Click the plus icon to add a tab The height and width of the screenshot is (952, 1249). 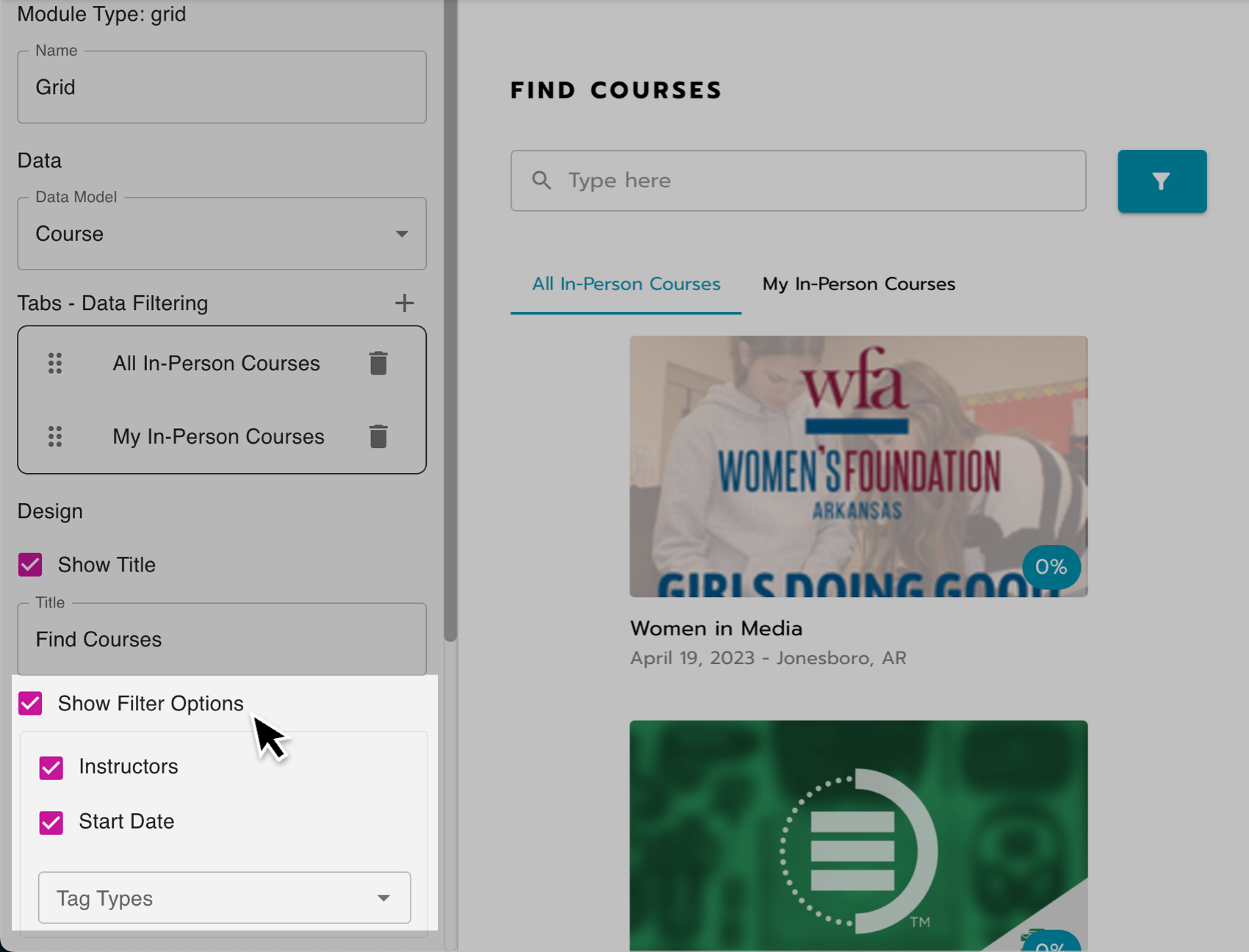[x=404, y=303]
